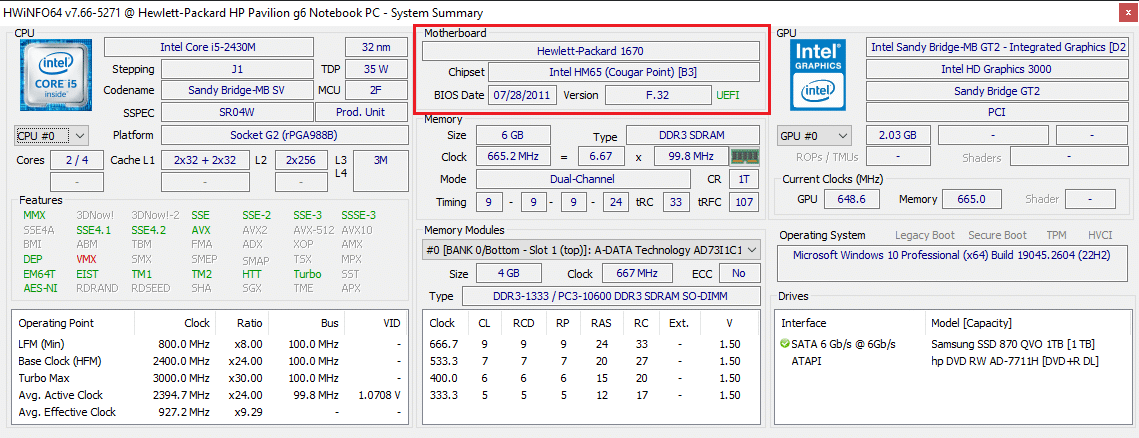
Task: Click the Secure Boot indicator label
Action: (997, 235)
